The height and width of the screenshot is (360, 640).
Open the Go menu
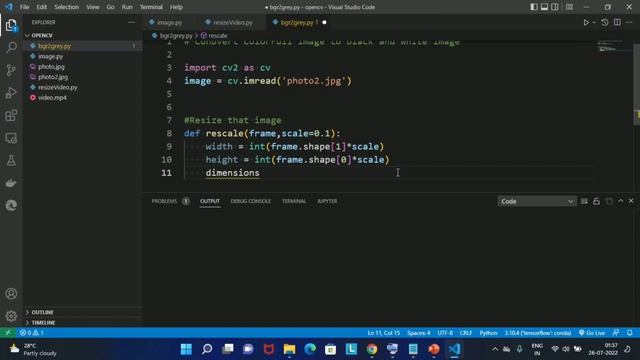(x=110, y=7)
